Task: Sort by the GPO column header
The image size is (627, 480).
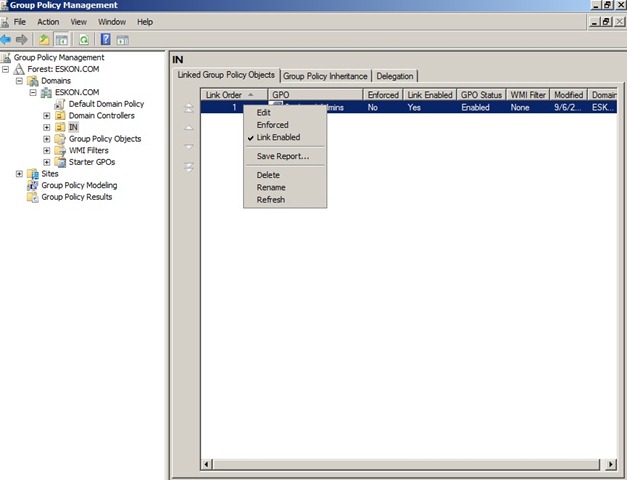Action: (x=315, y=95)
